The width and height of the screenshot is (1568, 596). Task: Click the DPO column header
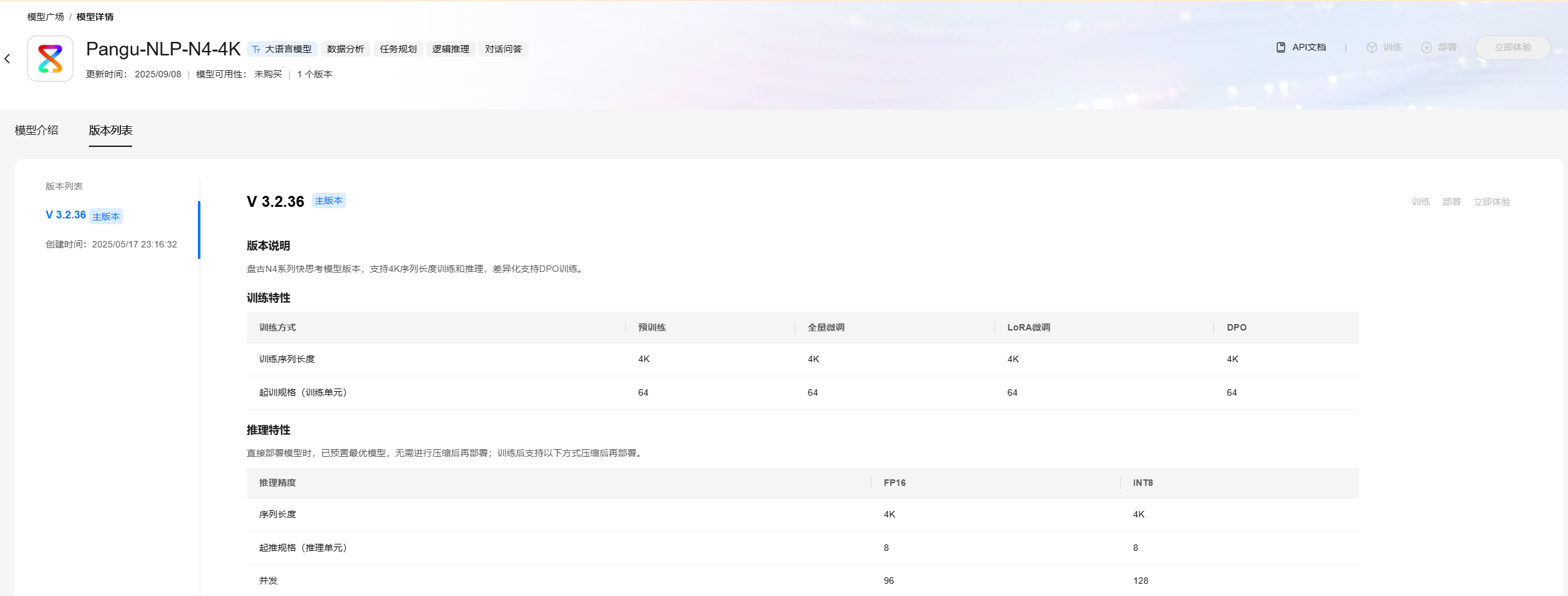tap(1237, 327)
